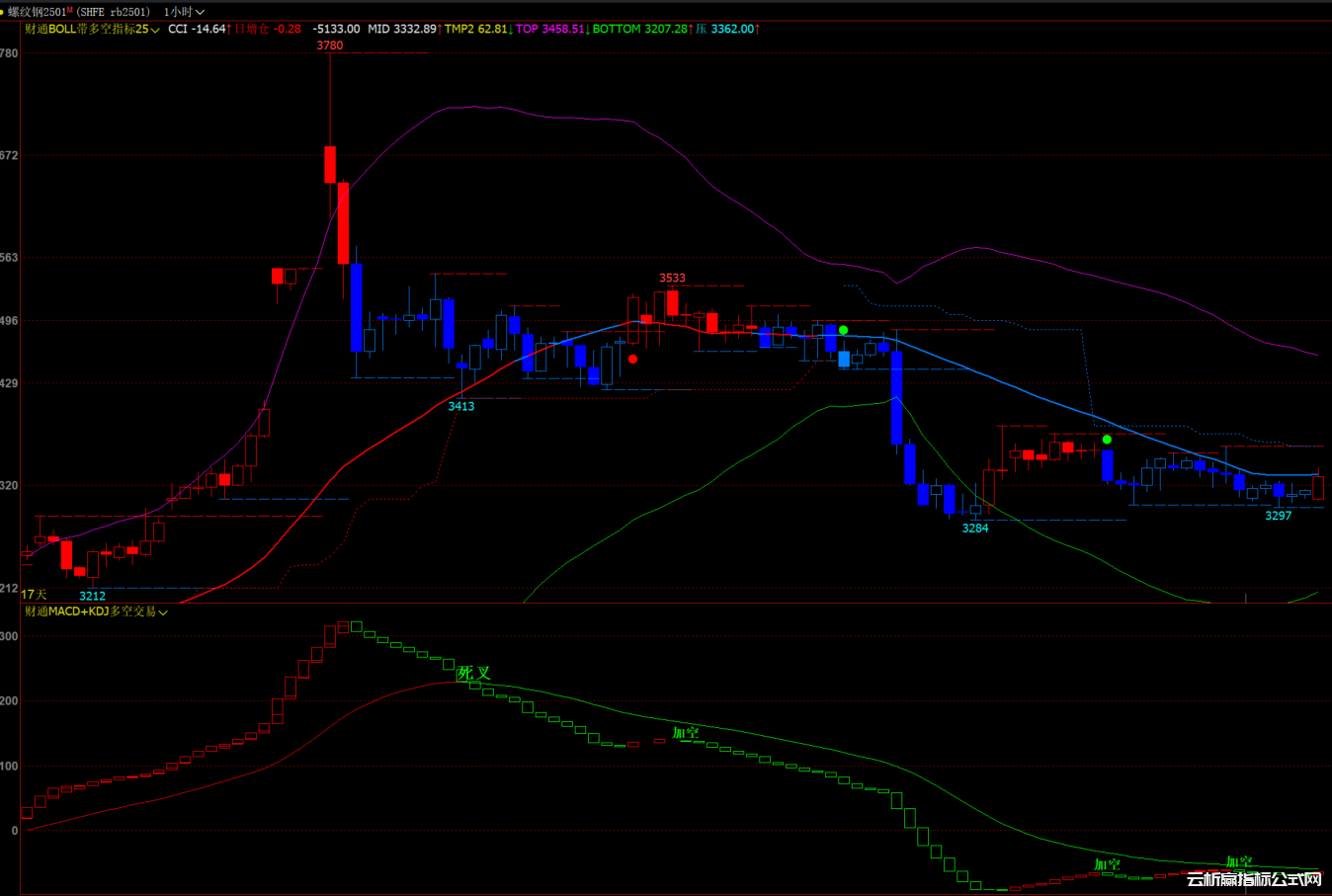
Task: Click the 17天 day-count label
Action: [x=34, y=595]
